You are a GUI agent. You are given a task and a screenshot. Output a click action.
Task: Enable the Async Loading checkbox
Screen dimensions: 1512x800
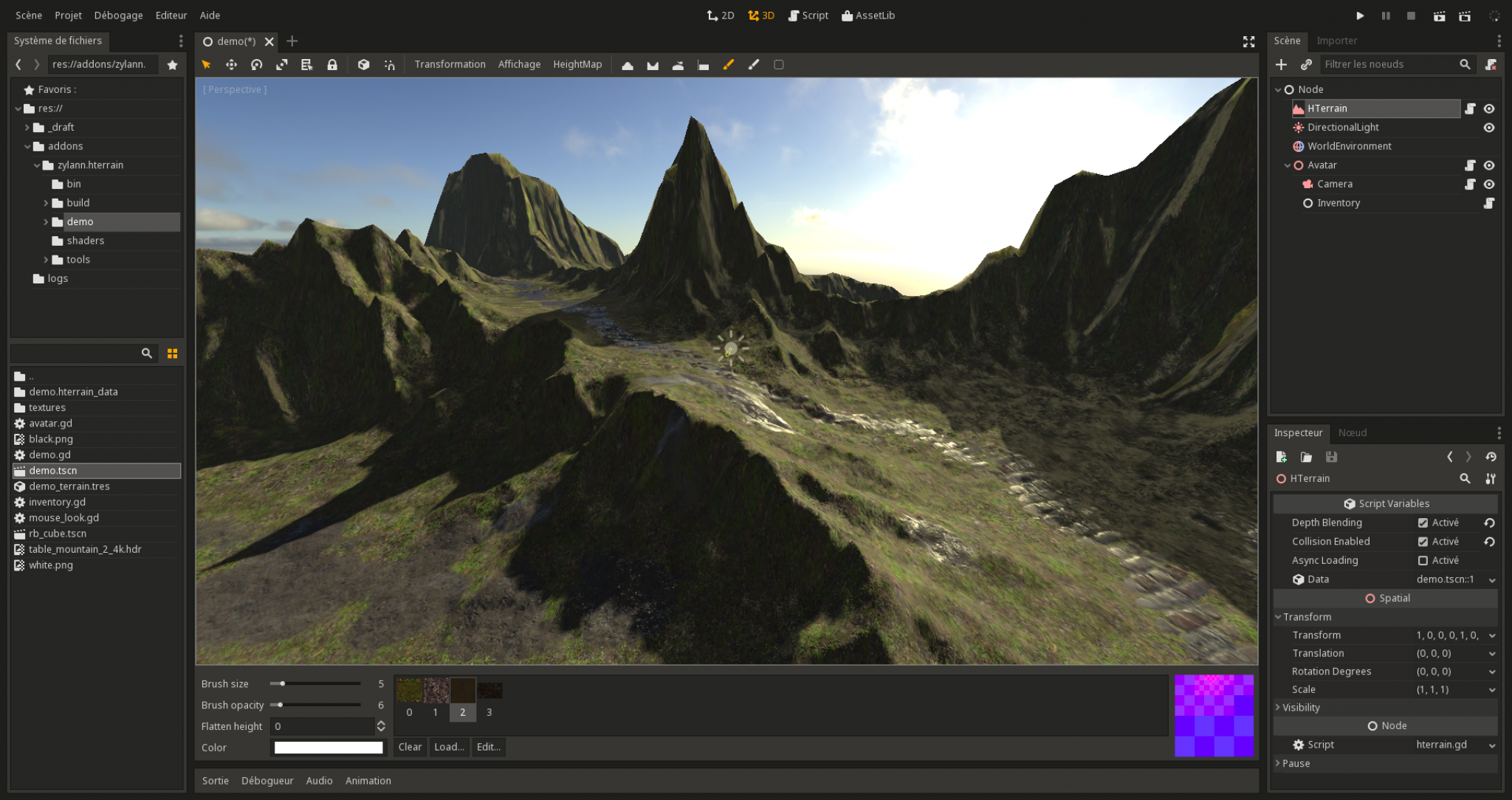[1423, 561]
